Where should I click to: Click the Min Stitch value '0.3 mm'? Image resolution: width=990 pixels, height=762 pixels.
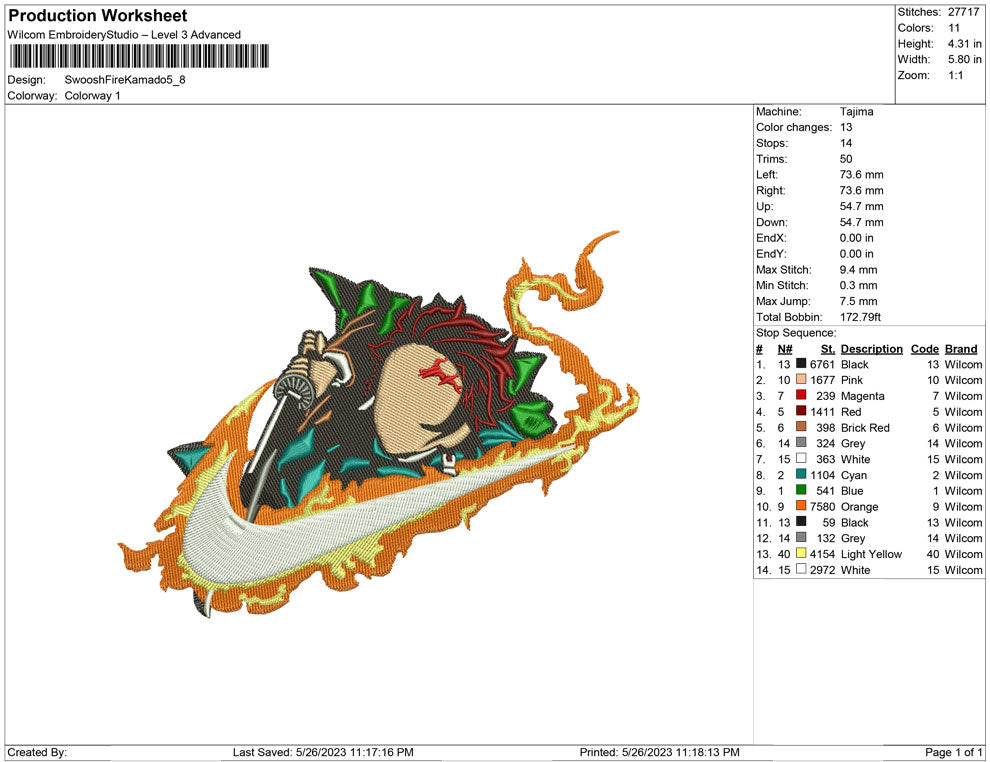pyautogui.click(x=858, y=285)
